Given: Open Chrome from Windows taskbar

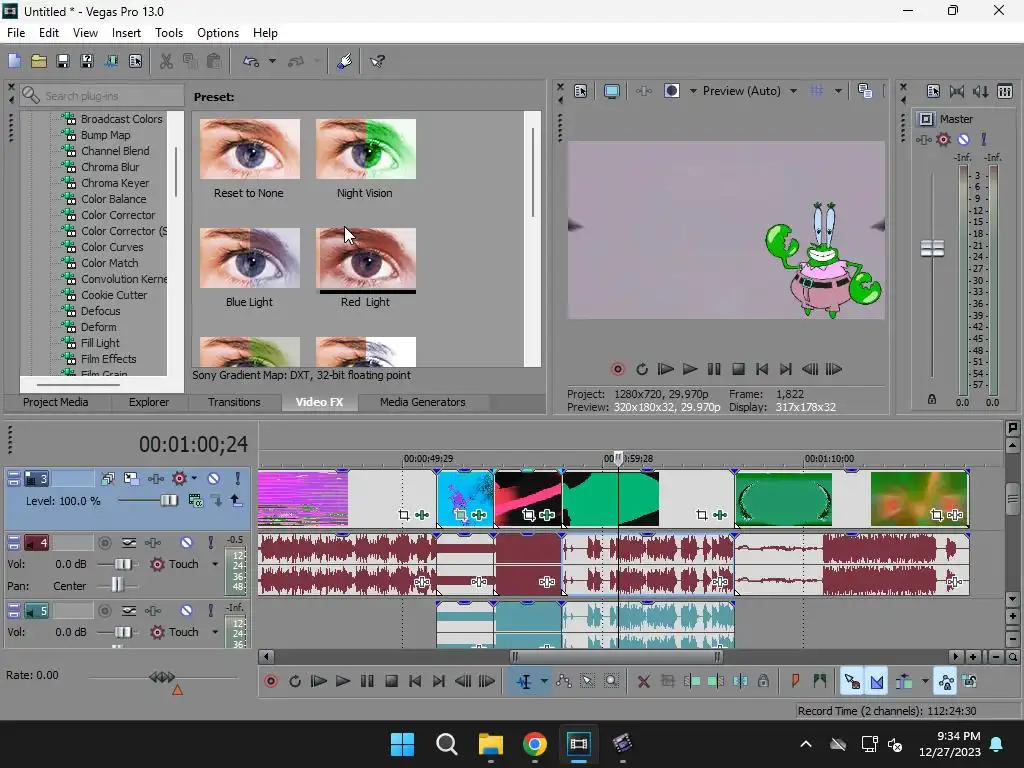Looking at the screenshot, I should (534, 744).
